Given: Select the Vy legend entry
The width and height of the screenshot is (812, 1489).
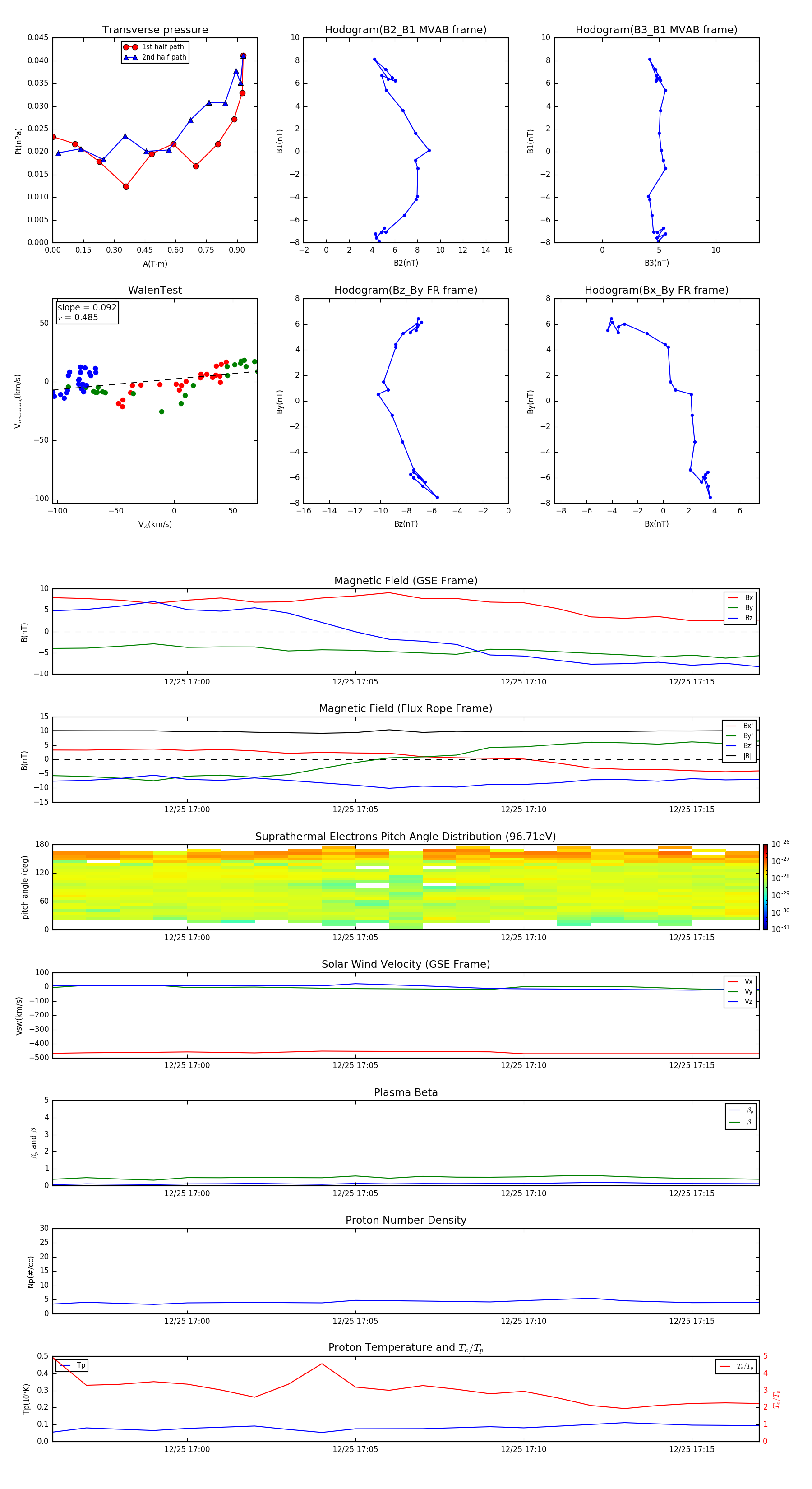Looking at the screenshot, I should click(x=740, y=991).
